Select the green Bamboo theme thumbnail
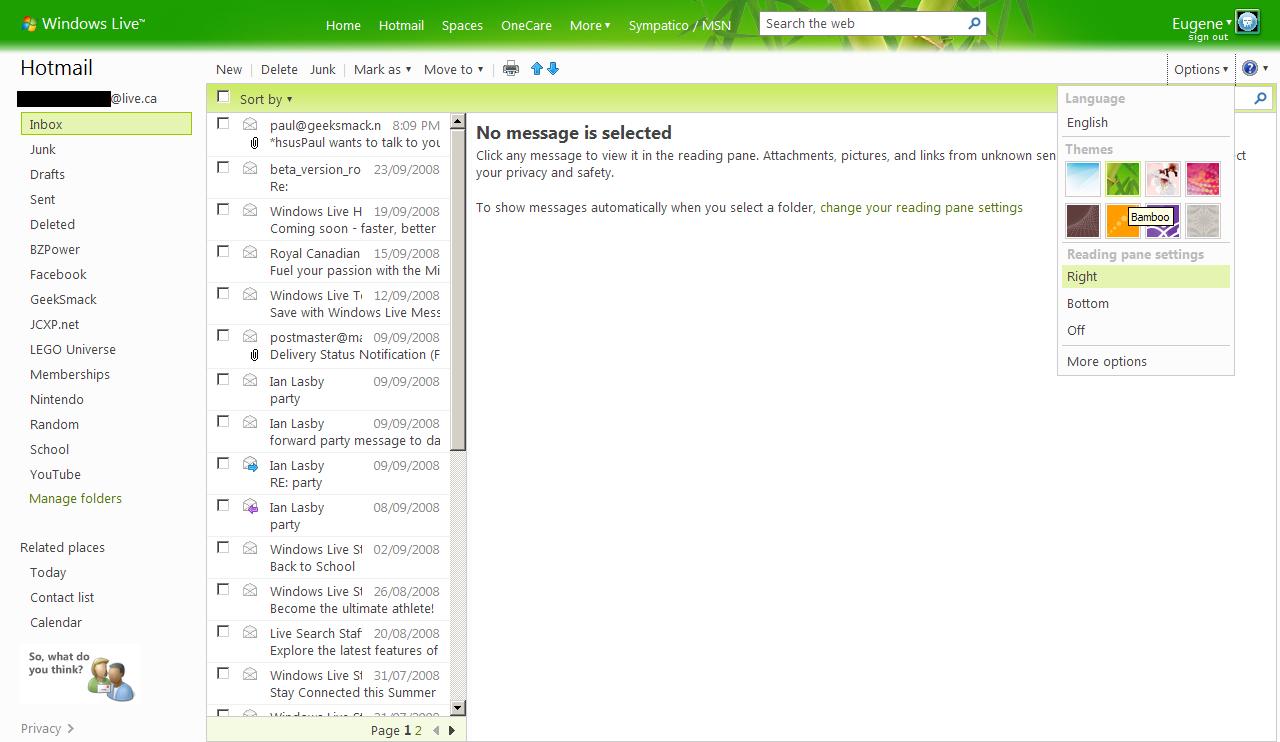1280x742 pixels. [x=1123, y=179]
